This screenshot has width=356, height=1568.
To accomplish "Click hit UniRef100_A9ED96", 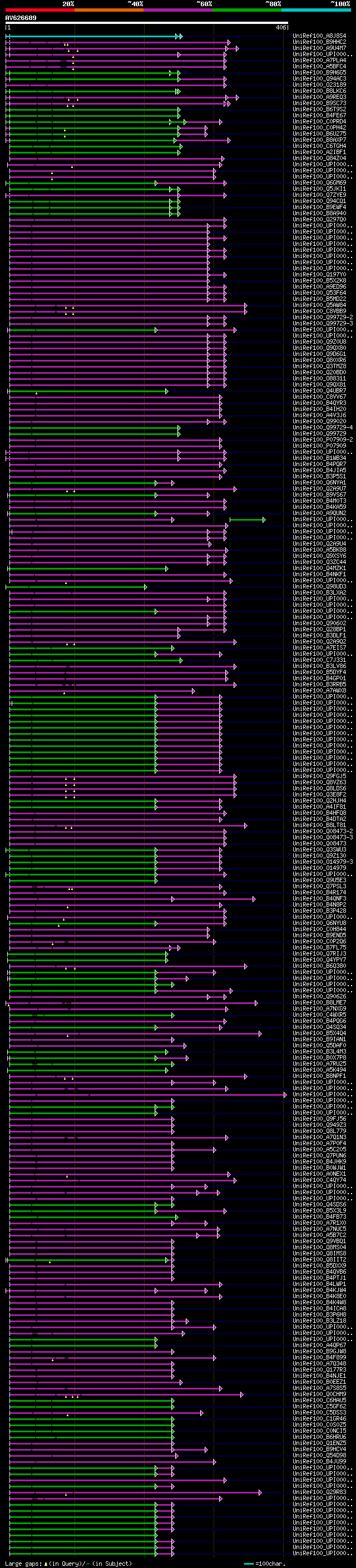I will 319,286.
